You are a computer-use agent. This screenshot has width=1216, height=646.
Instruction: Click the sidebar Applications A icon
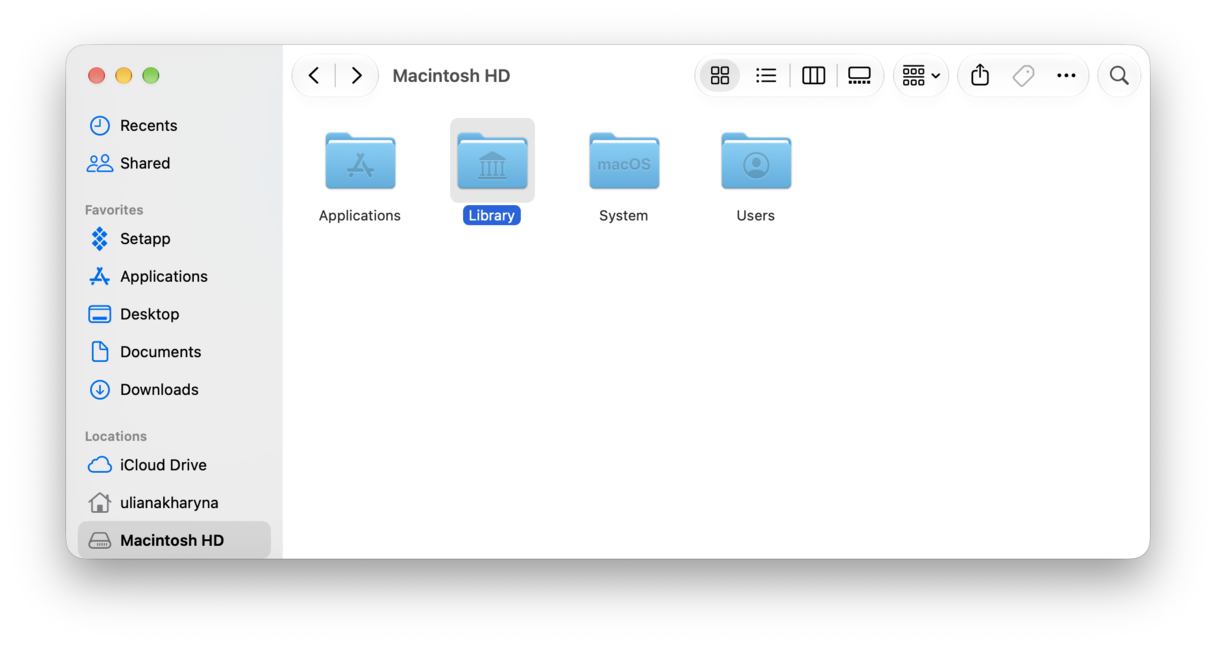click(100, 277)
